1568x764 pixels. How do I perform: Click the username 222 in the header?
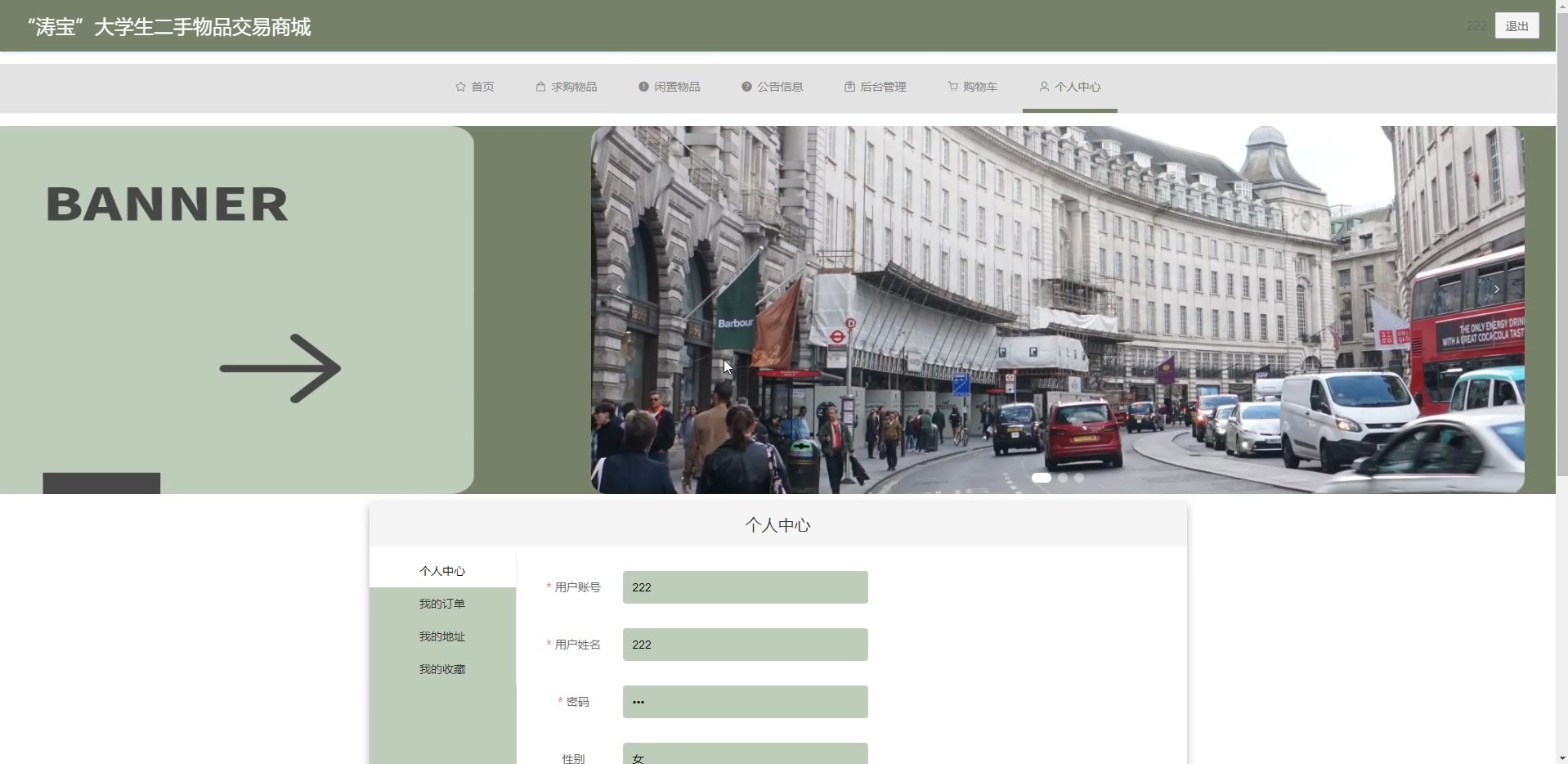coord(1476,26)
